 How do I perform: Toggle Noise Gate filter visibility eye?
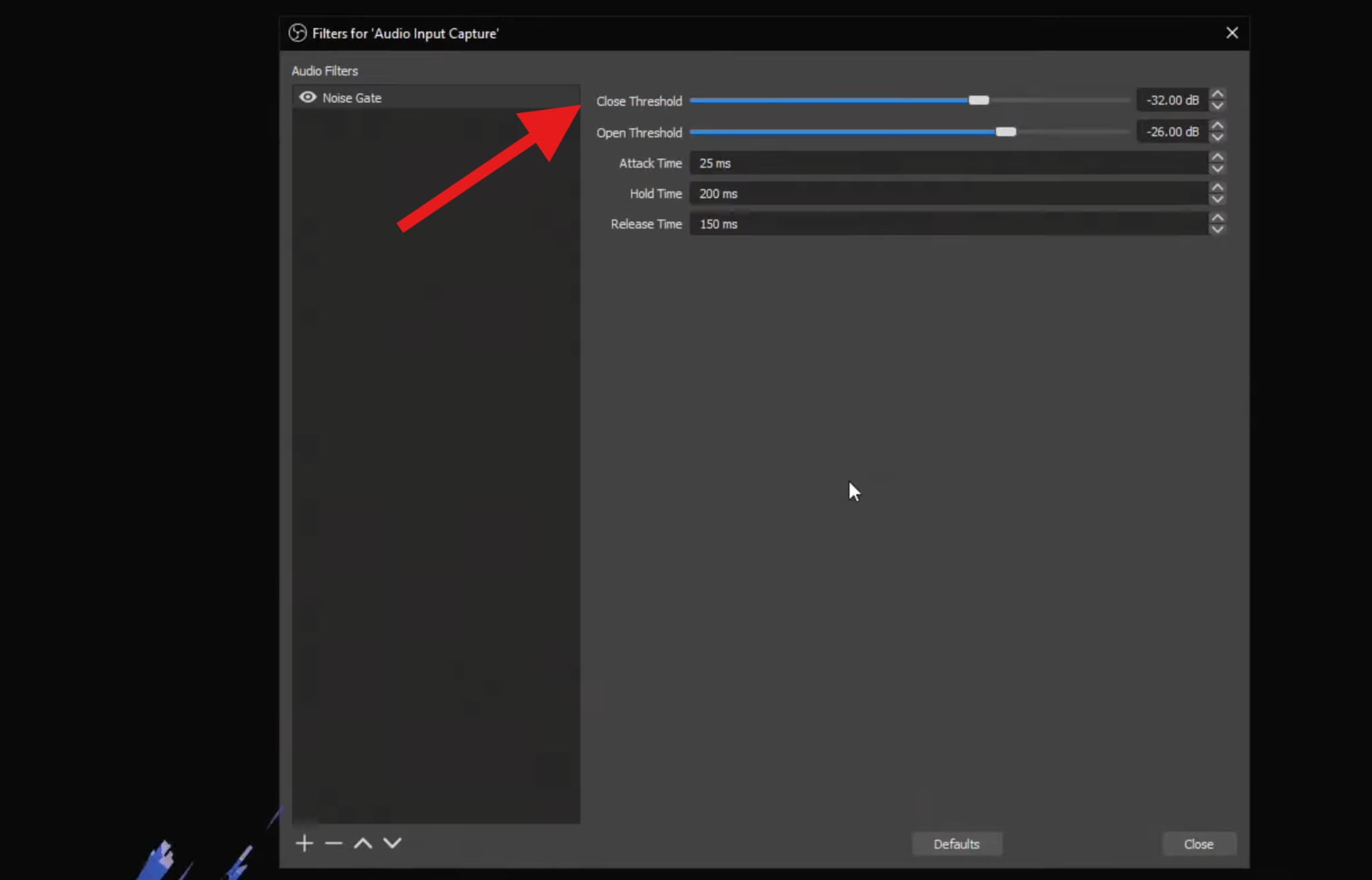pos(307,98)
